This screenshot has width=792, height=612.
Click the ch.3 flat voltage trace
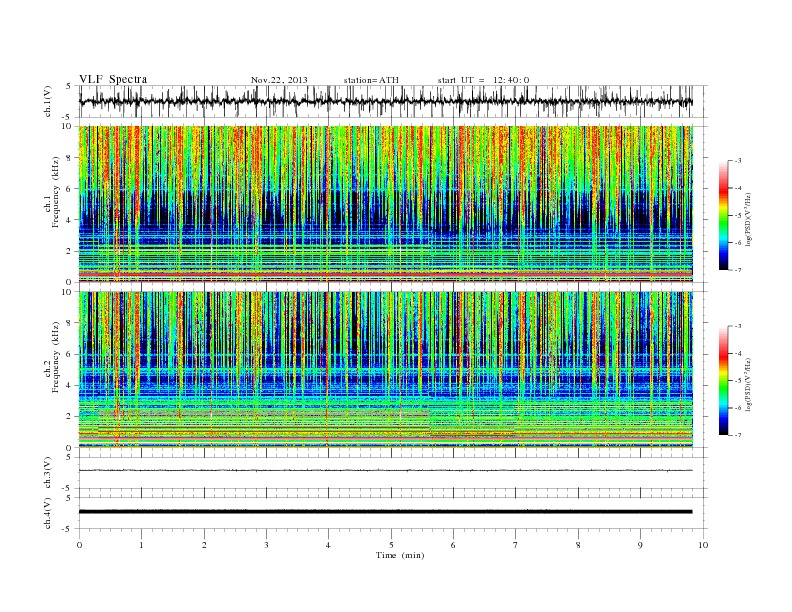[x=386, y=471]
